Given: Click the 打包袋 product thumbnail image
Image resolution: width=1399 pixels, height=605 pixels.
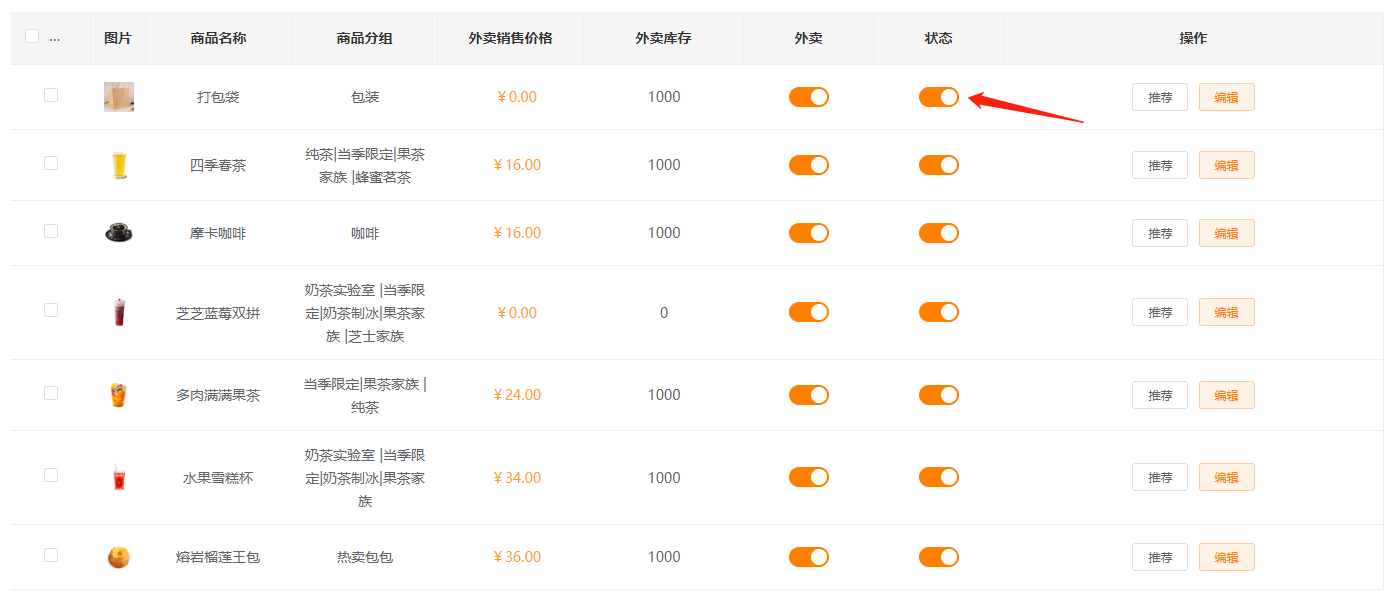Looking at the screenshot, I should (x=119, y=97).
